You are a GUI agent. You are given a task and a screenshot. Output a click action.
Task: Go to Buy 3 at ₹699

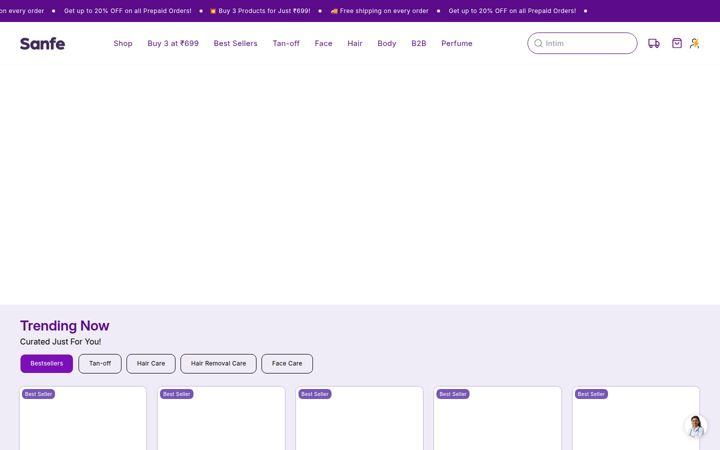click(x=173, y=43)
